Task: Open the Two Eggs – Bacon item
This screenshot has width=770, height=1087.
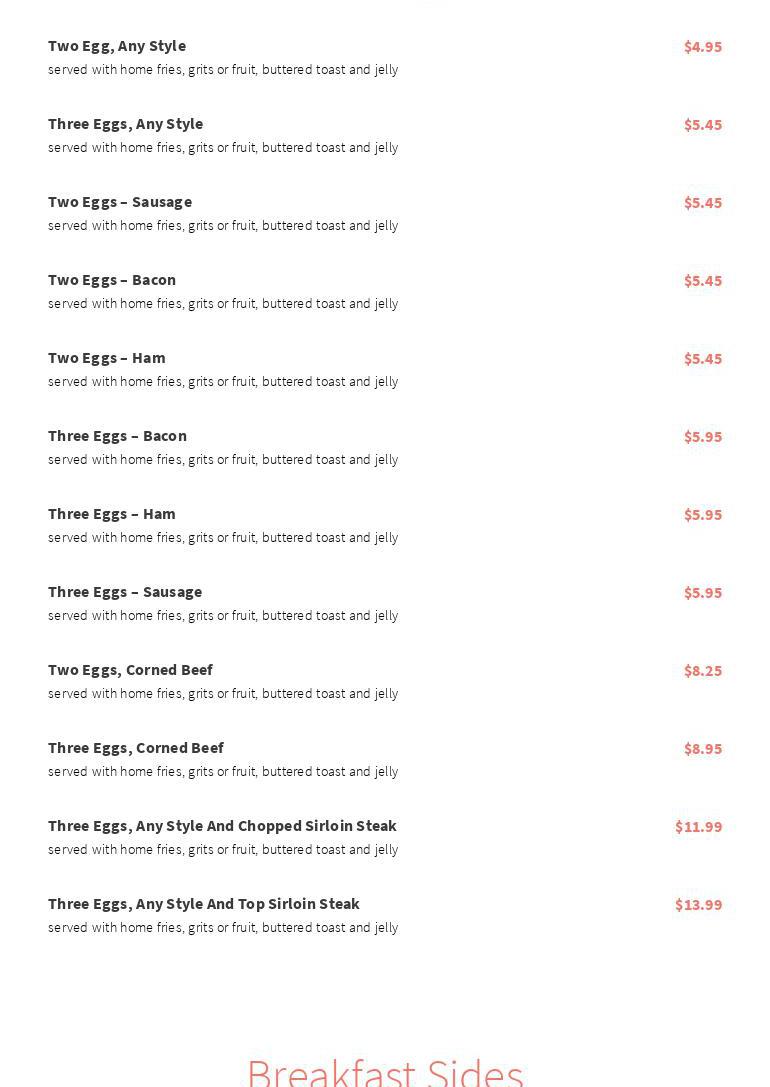Action: [x=112, y=280]
